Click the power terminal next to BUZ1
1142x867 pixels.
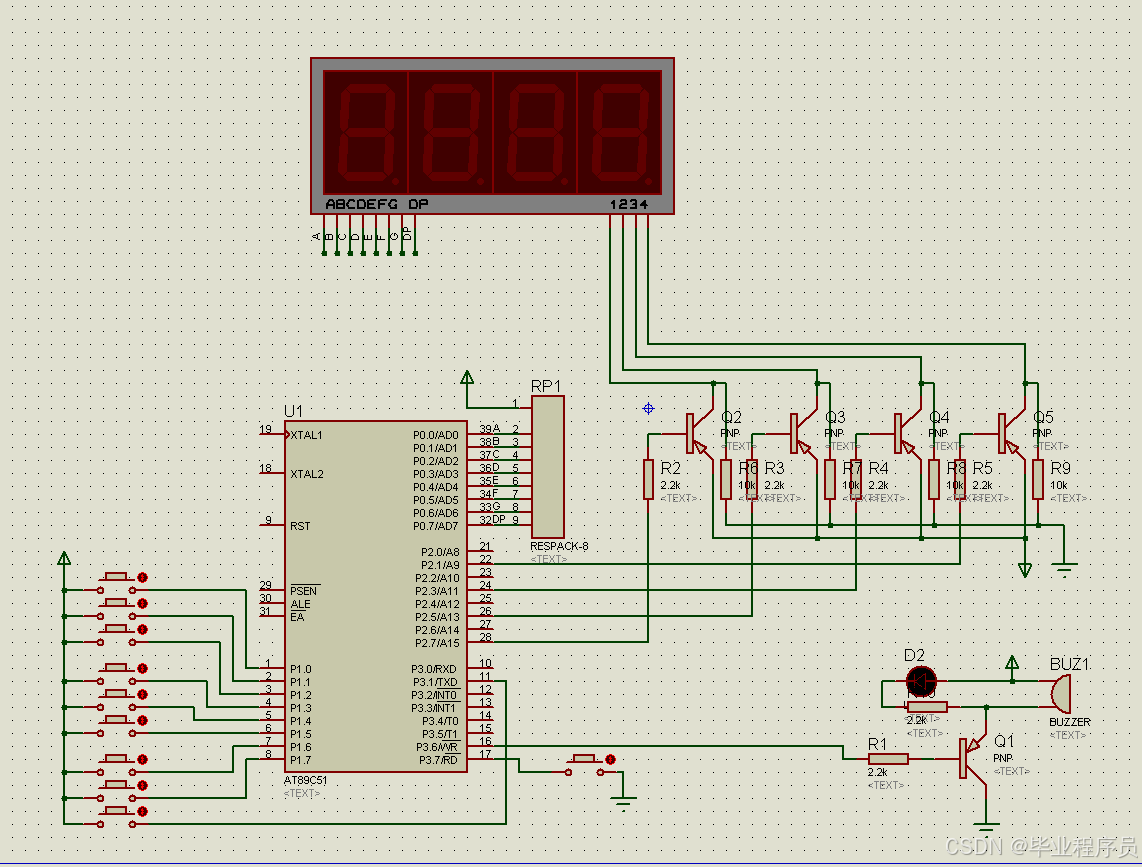click(1012, 662)
